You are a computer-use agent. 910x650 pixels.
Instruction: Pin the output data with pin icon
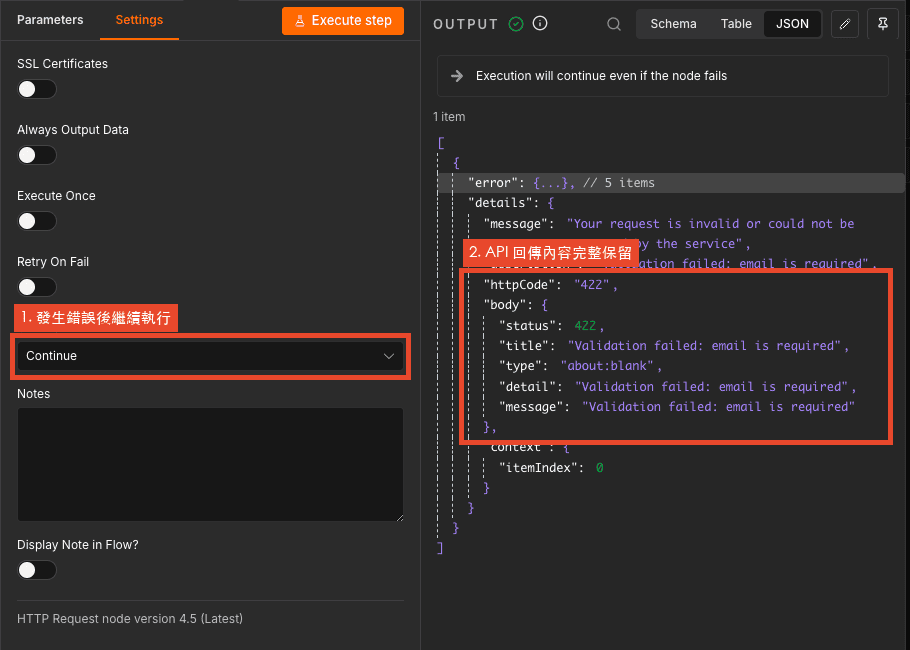tap(882, 24)
